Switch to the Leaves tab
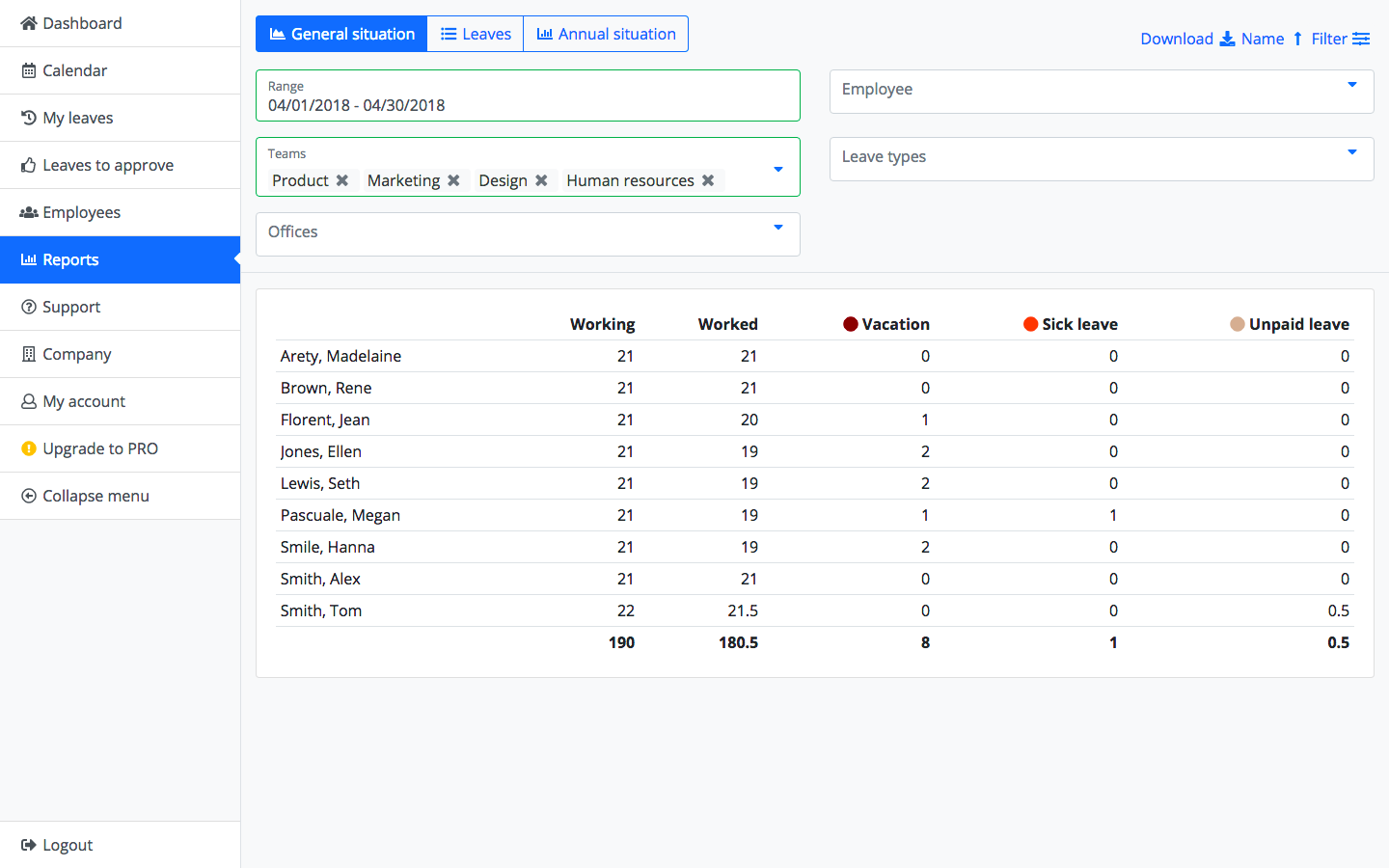Viewport: 1389px width, 868px height. [x=476, y=34]
